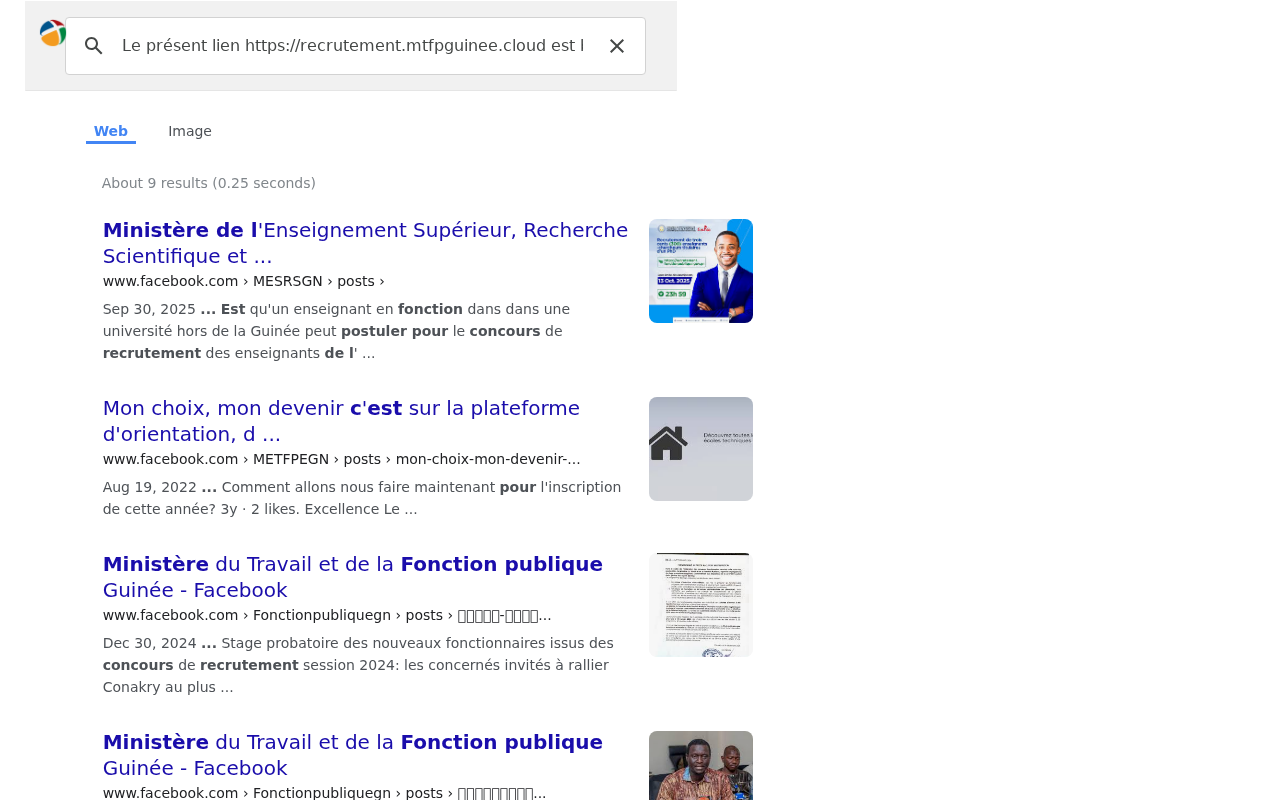
Task: Click the magnifier search icon
Action: click(94, 46)
